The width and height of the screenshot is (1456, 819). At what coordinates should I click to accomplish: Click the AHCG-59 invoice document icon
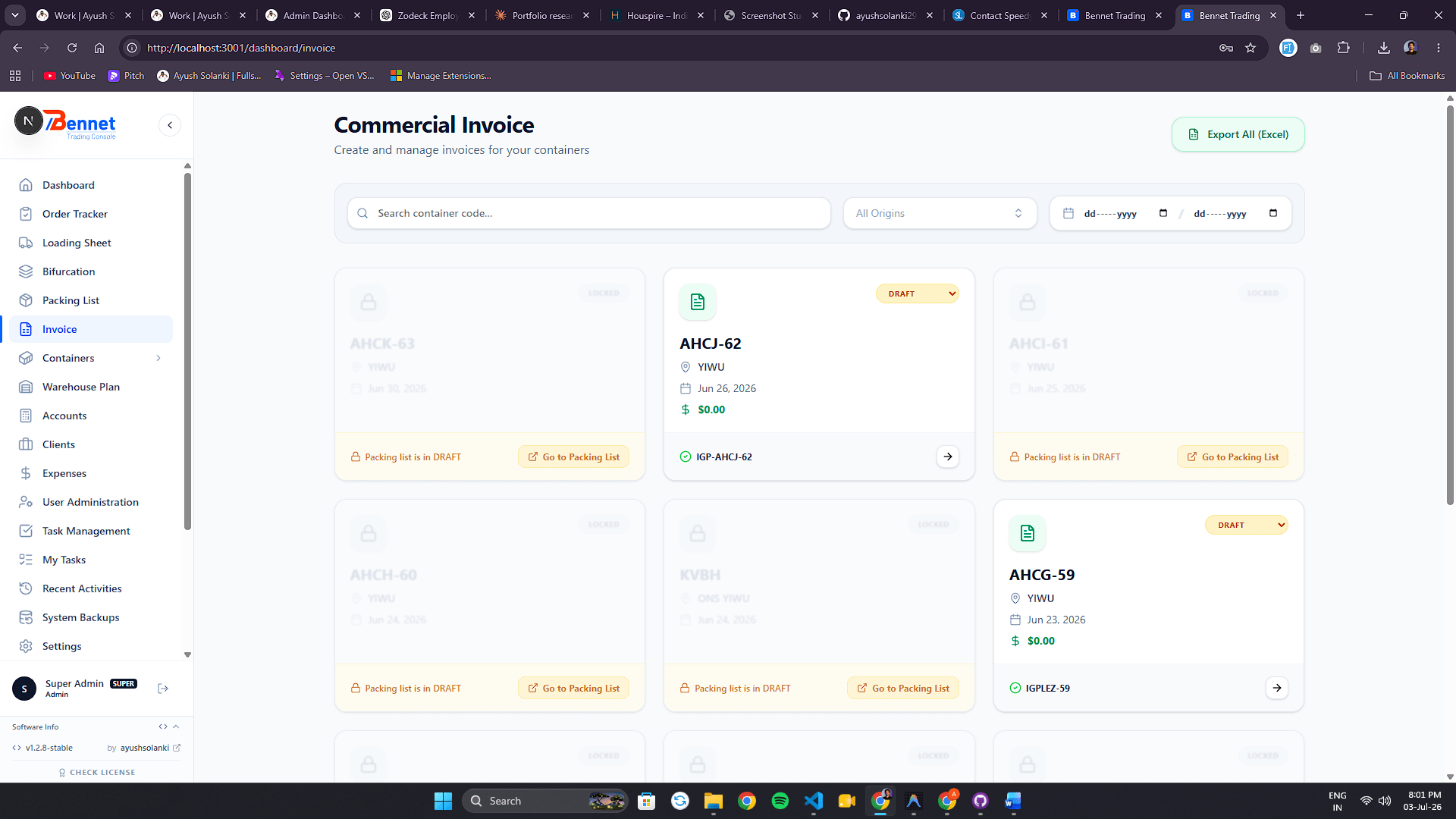(1028, 533)
